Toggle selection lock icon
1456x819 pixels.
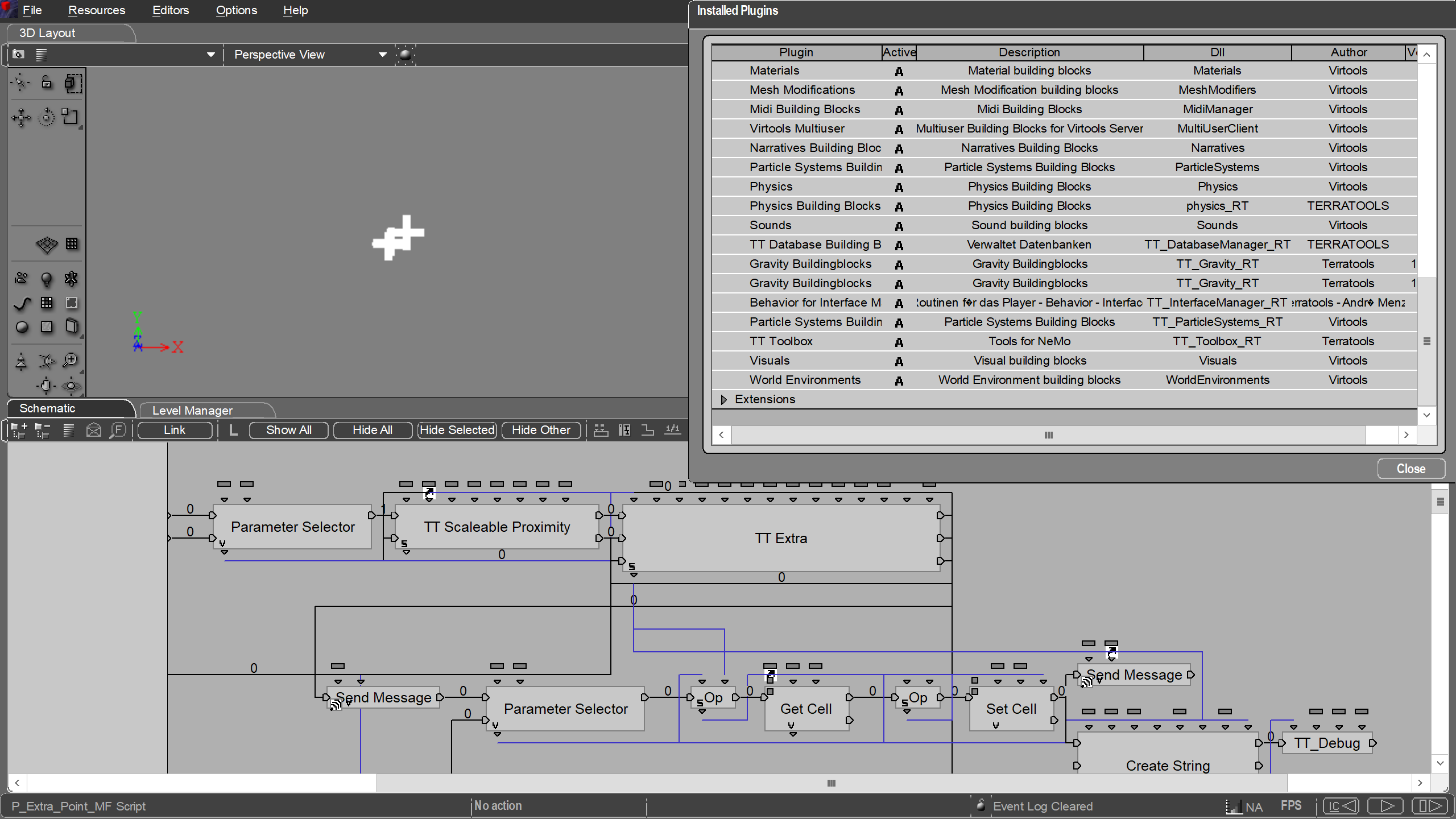(x=47, y=83)
